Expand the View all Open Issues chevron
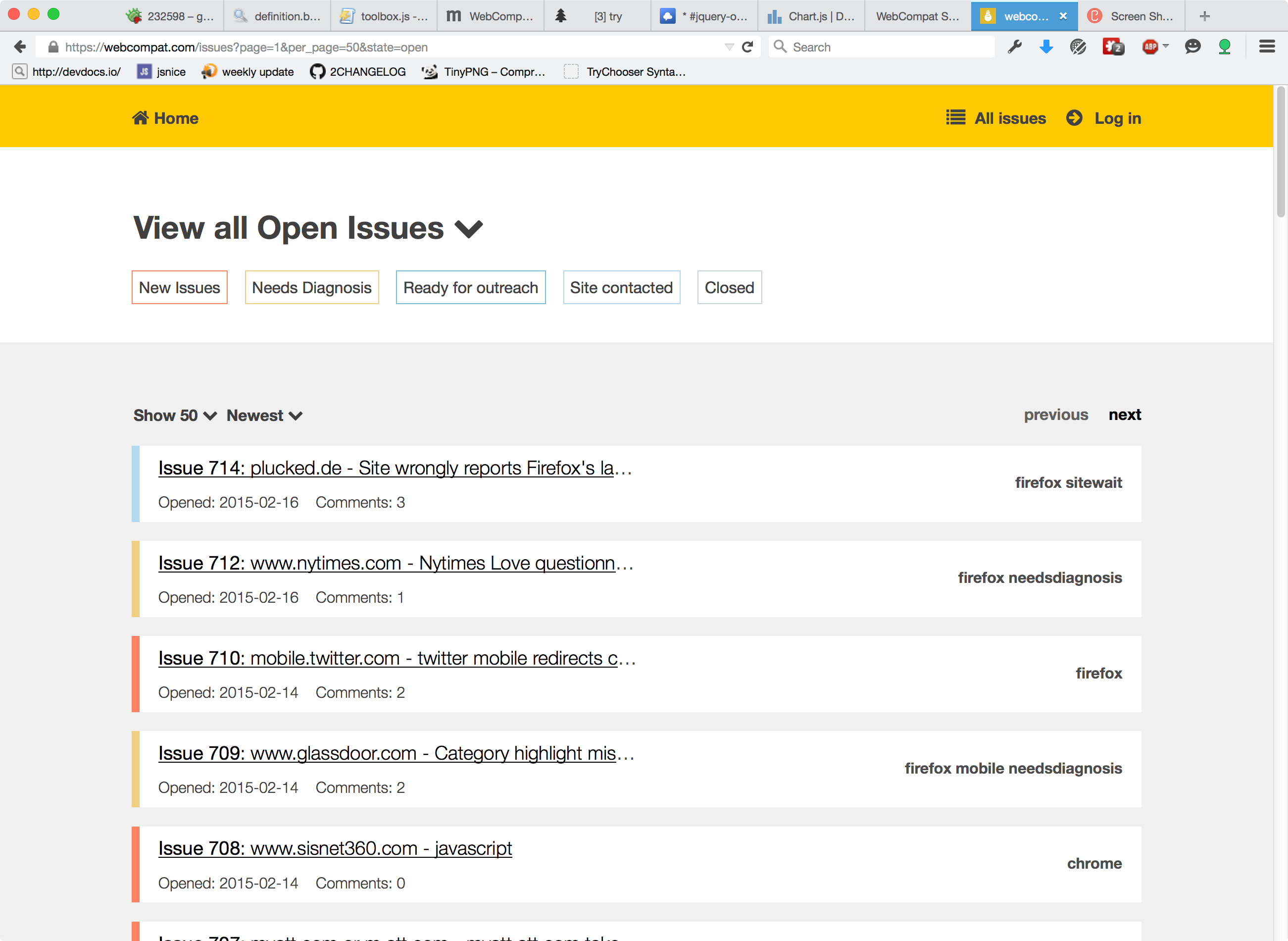1288x941 pixels. (468, 229)
